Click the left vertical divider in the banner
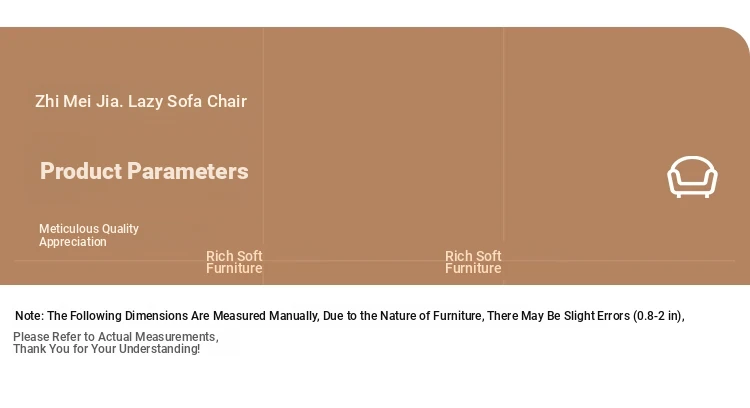750x408 pixels. [x=263, y=140]
